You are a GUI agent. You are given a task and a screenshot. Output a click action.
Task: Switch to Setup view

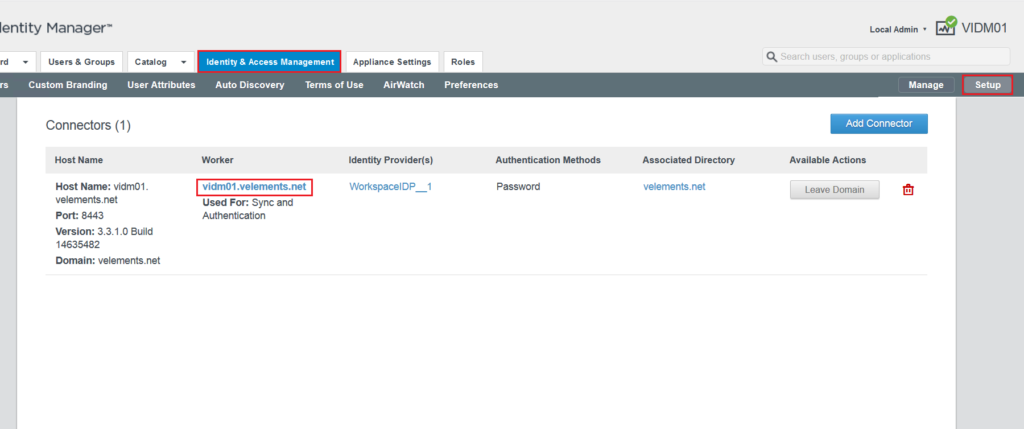click(x=987, y=85)
